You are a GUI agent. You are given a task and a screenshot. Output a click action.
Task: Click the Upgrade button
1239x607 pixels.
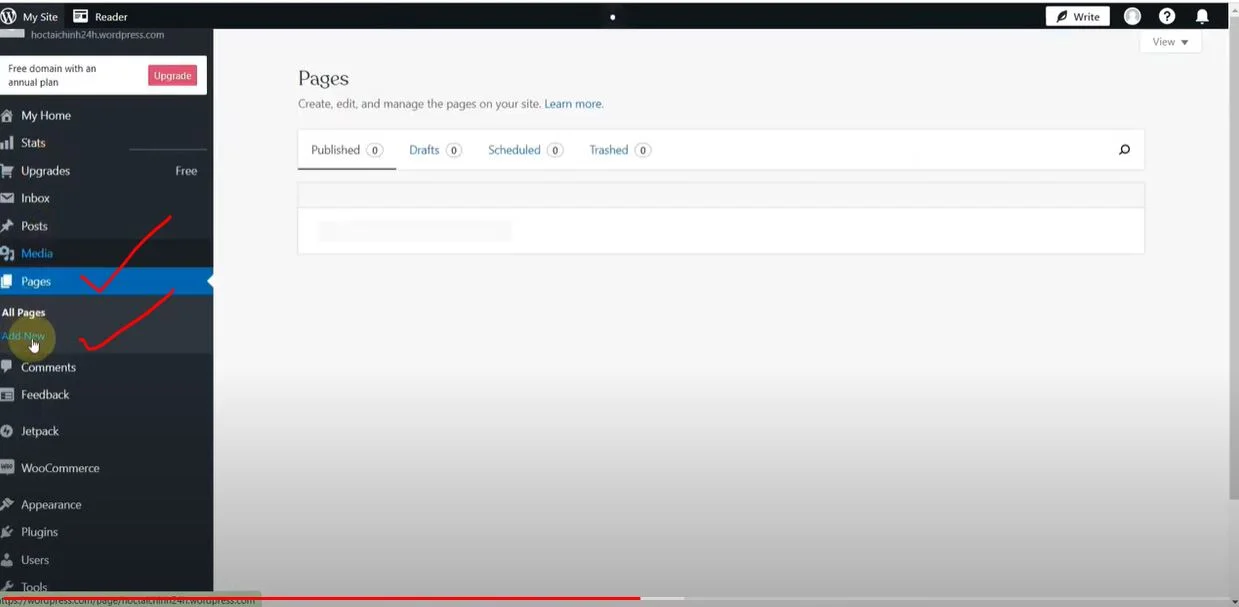tap(172, 76)
